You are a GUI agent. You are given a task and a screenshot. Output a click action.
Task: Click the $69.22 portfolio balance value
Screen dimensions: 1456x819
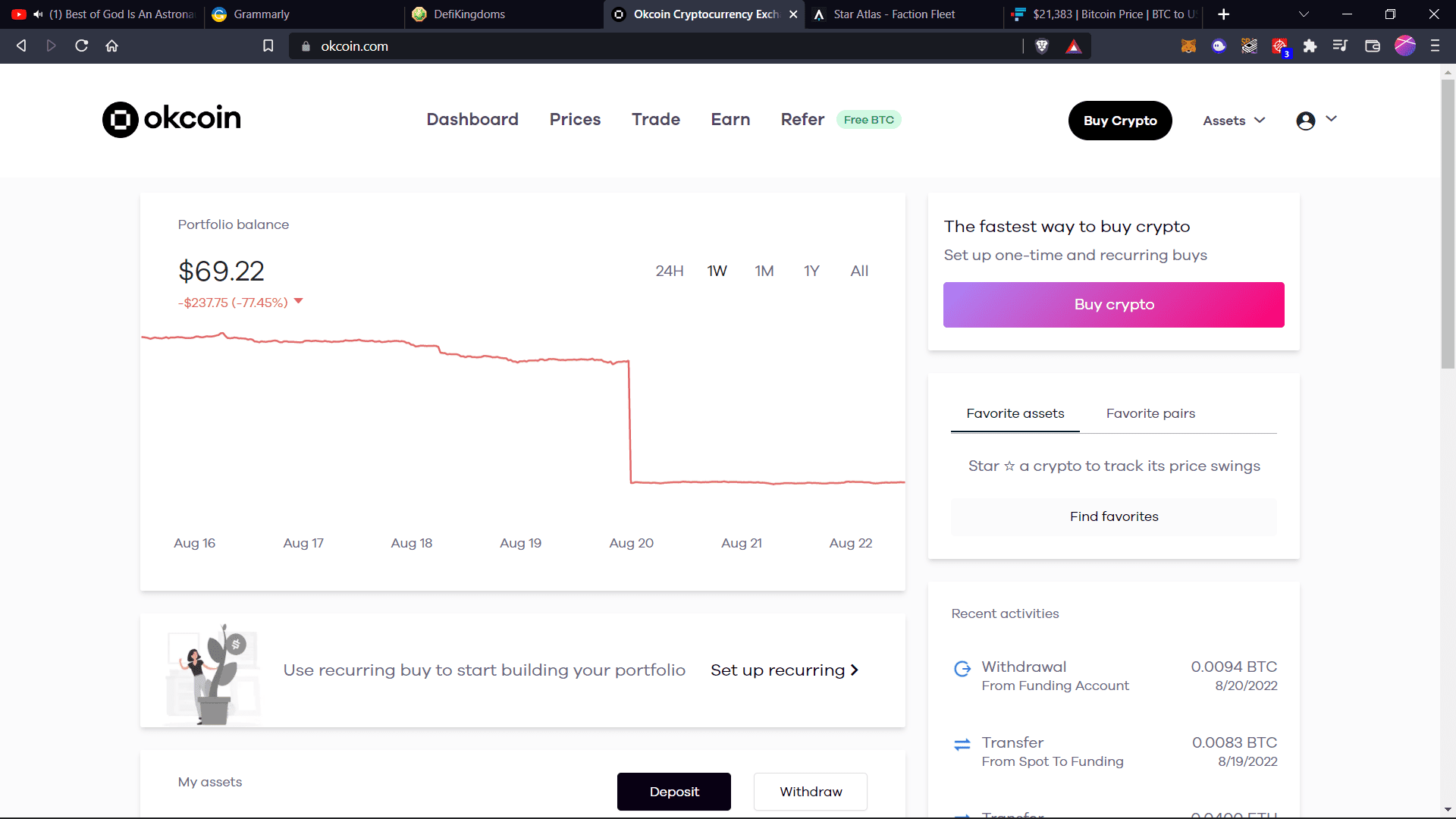[221, 271]
